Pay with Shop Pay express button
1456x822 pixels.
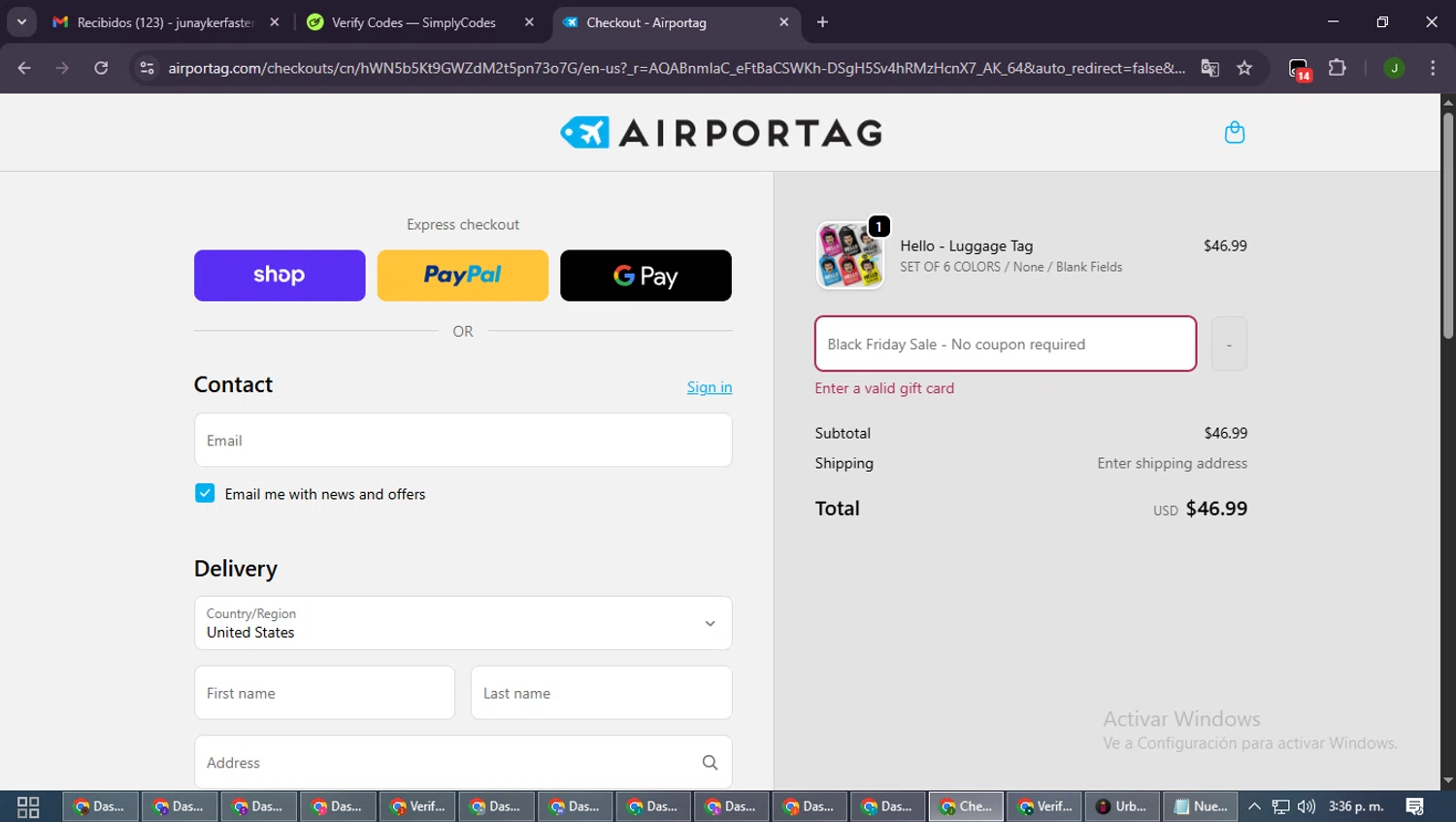(x=280, y=276)
